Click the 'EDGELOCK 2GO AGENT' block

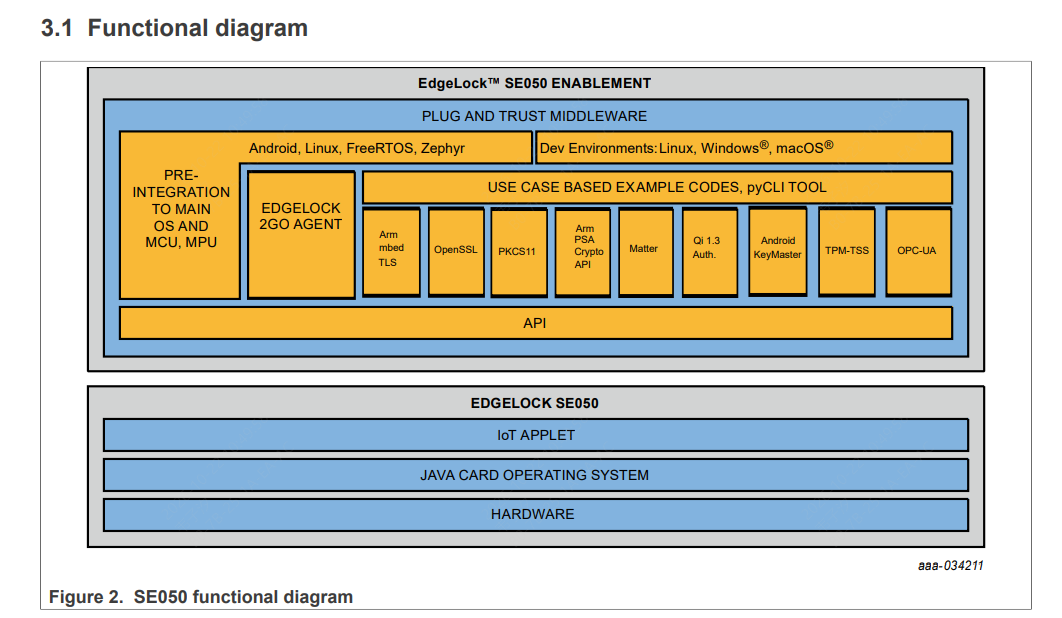[x=301, y=234]
